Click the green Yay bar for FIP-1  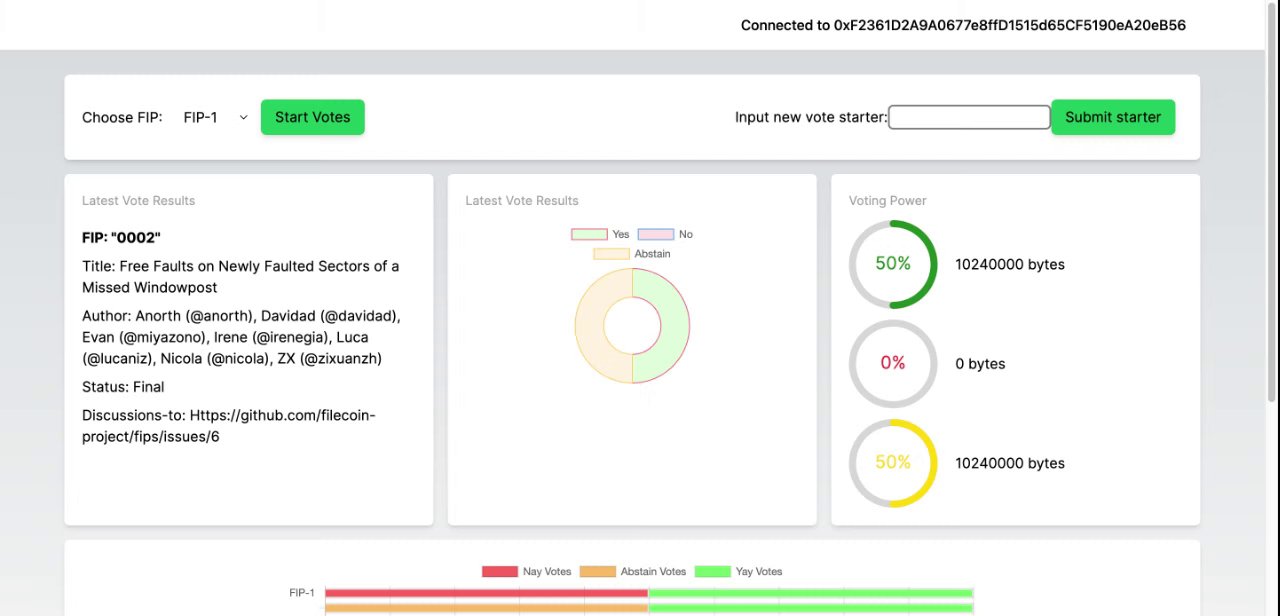point(810,593)
